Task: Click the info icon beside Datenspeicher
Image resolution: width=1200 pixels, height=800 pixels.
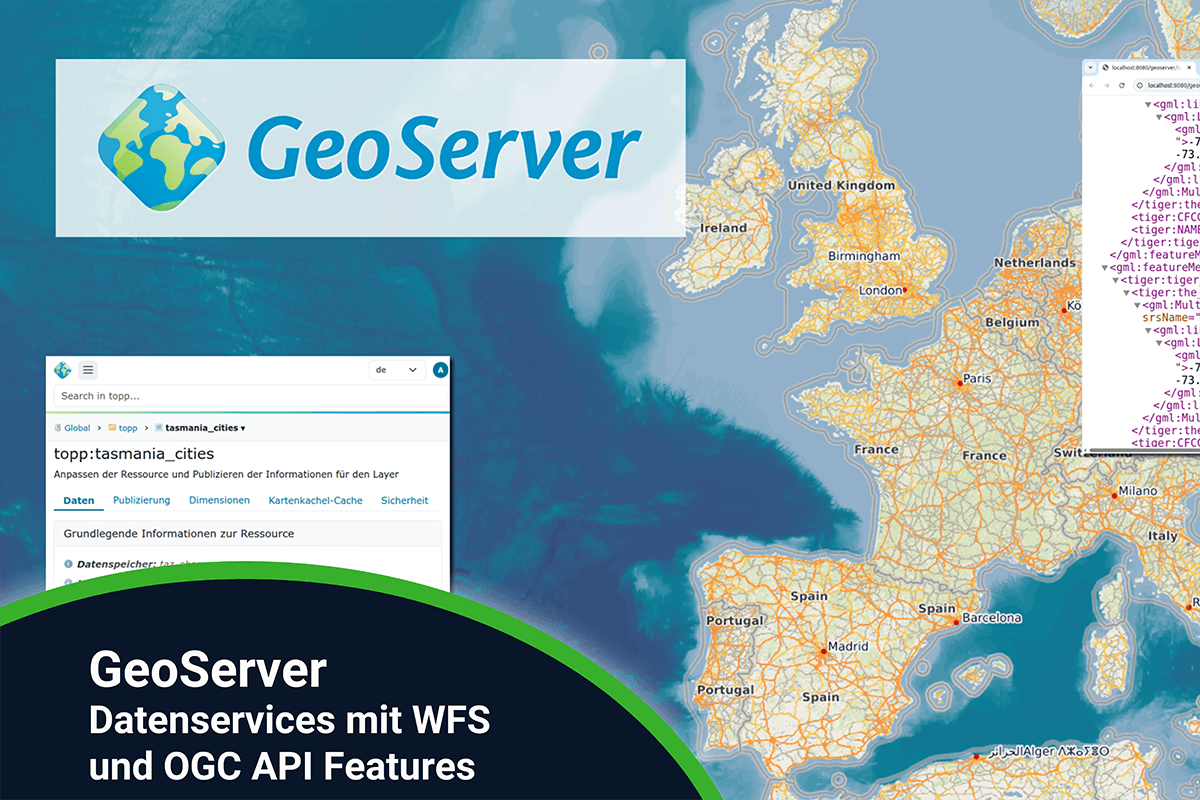Action: [68, 564]
